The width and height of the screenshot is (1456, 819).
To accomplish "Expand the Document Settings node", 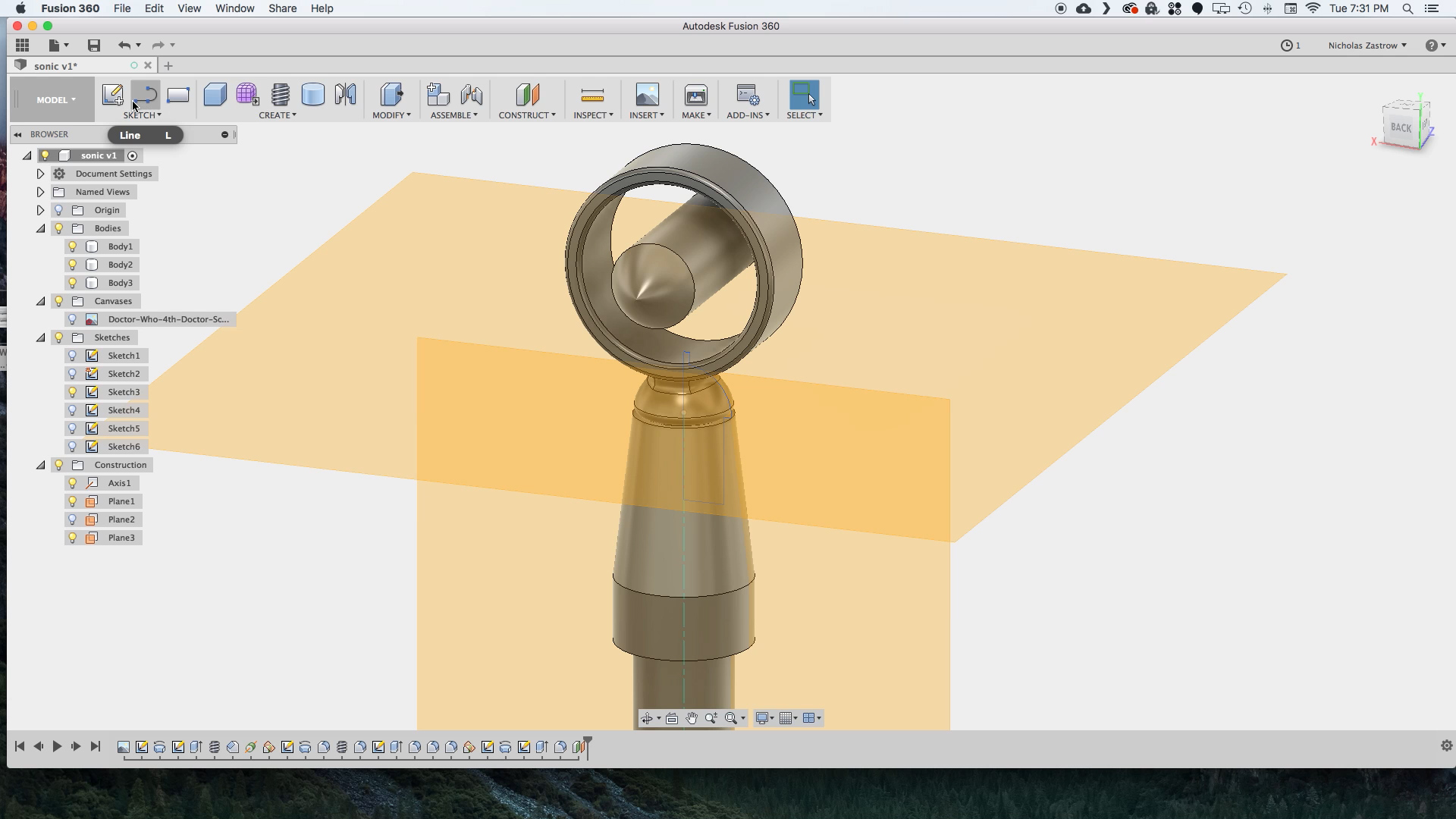I will click(x=41, y=174).
